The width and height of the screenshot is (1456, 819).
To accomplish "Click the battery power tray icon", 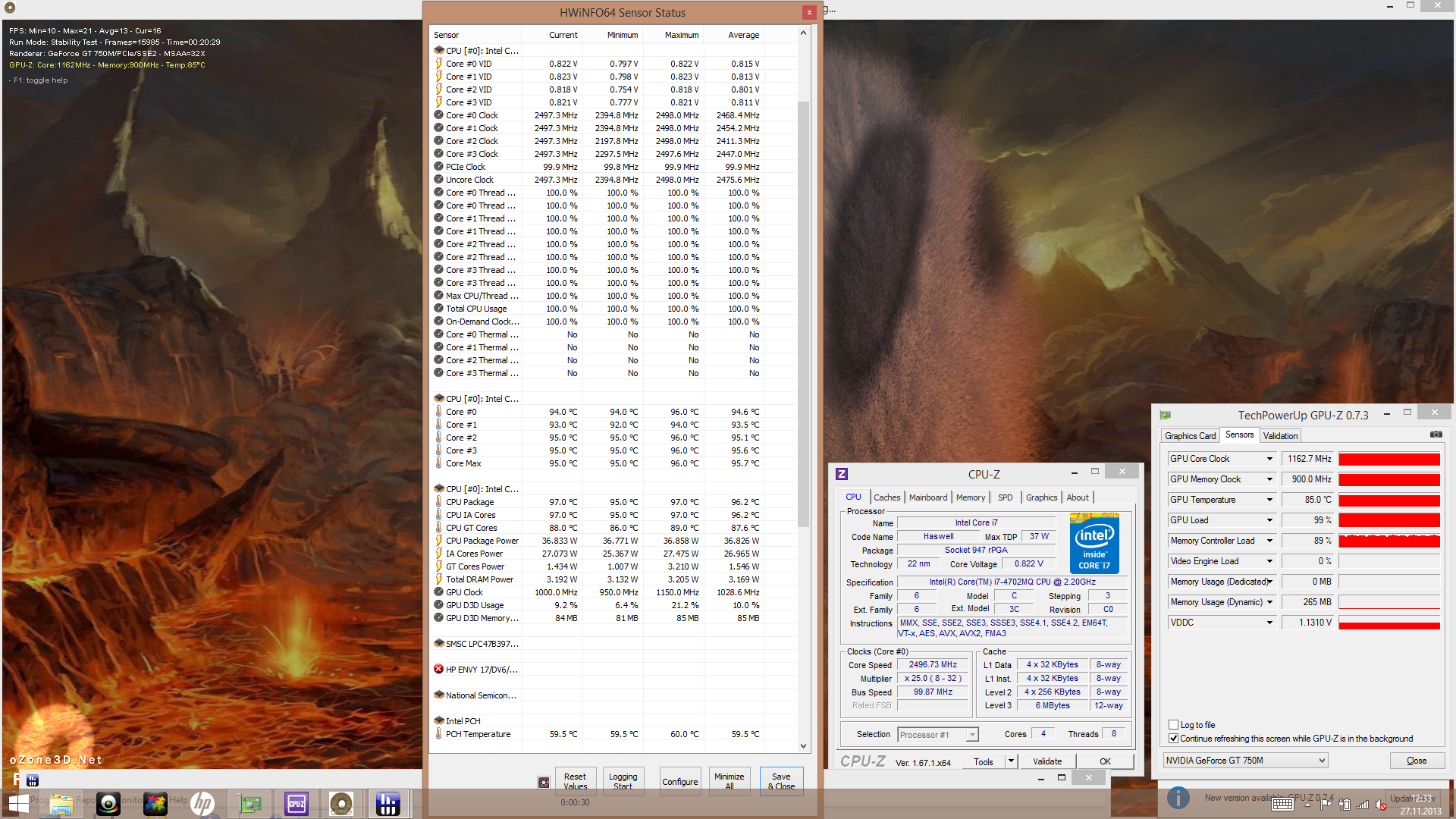I will pos(1345,805).
